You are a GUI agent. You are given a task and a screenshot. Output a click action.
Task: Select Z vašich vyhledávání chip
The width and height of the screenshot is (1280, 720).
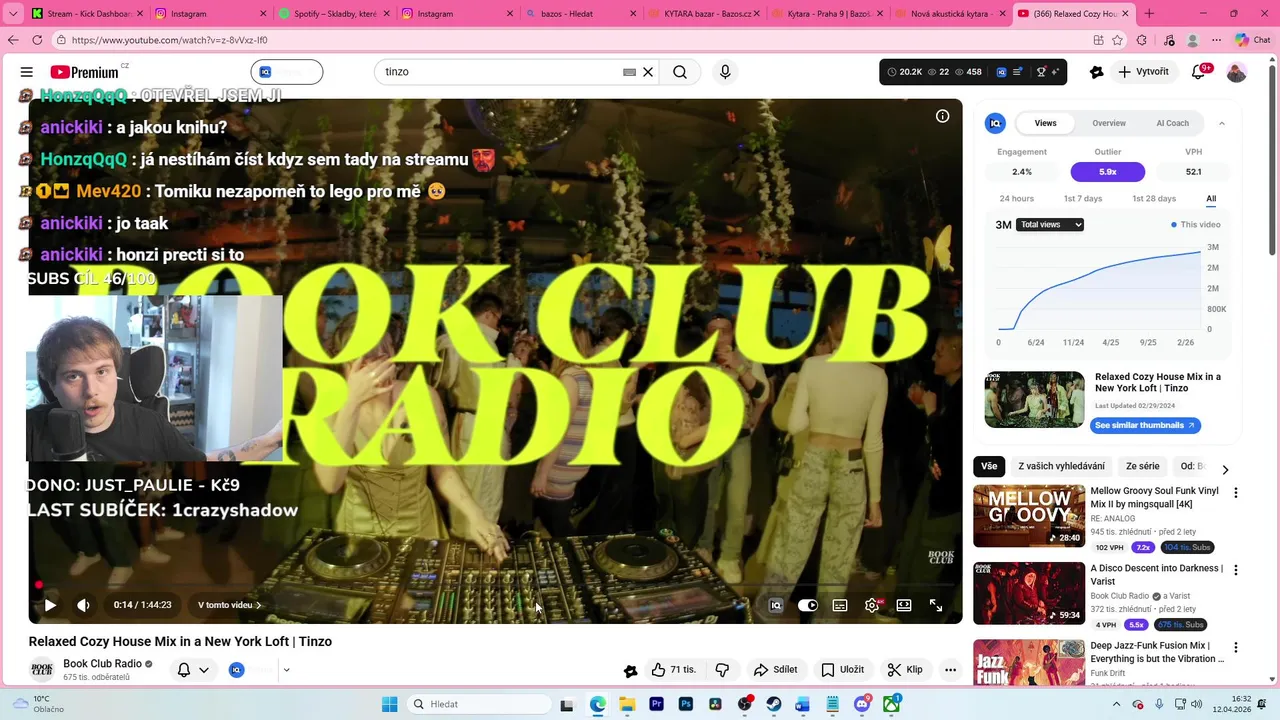point(1061,466)
